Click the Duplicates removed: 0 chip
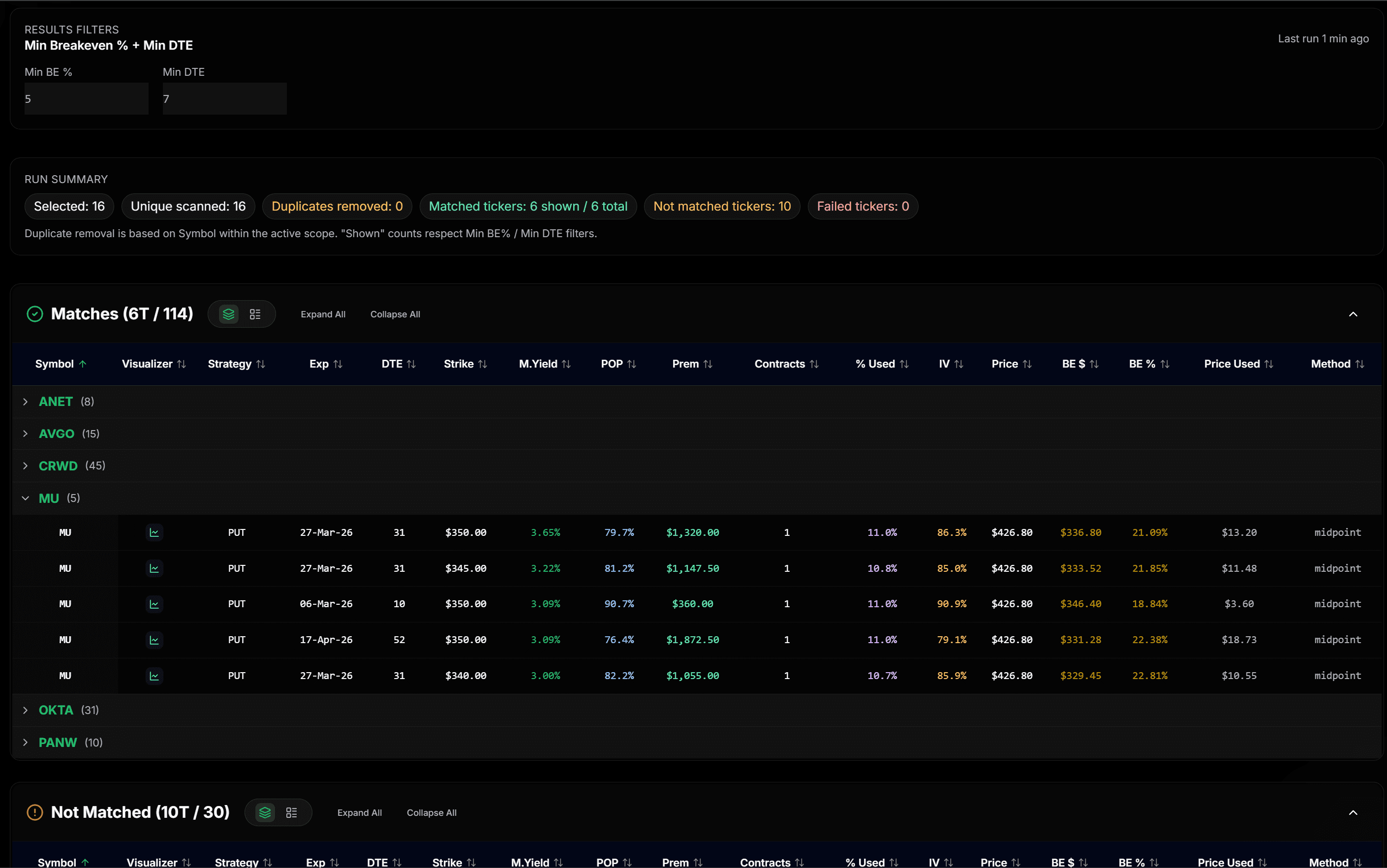 click(x=337, y=206)
